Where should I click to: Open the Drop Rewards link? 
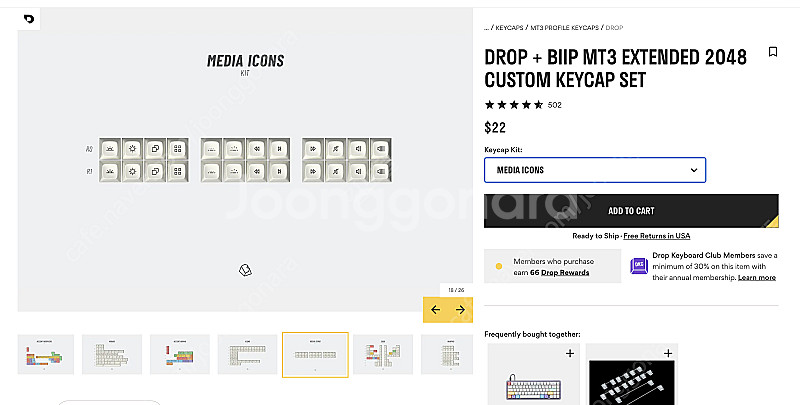(x=567, y=273)
